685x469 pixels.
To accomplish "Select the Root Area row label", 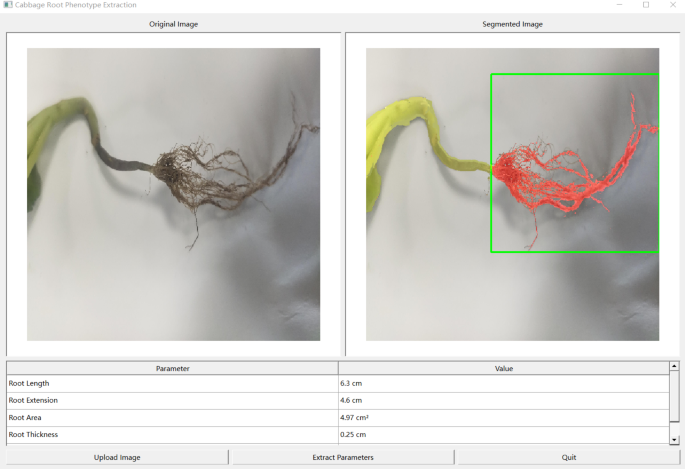I will tap(25, 417).
